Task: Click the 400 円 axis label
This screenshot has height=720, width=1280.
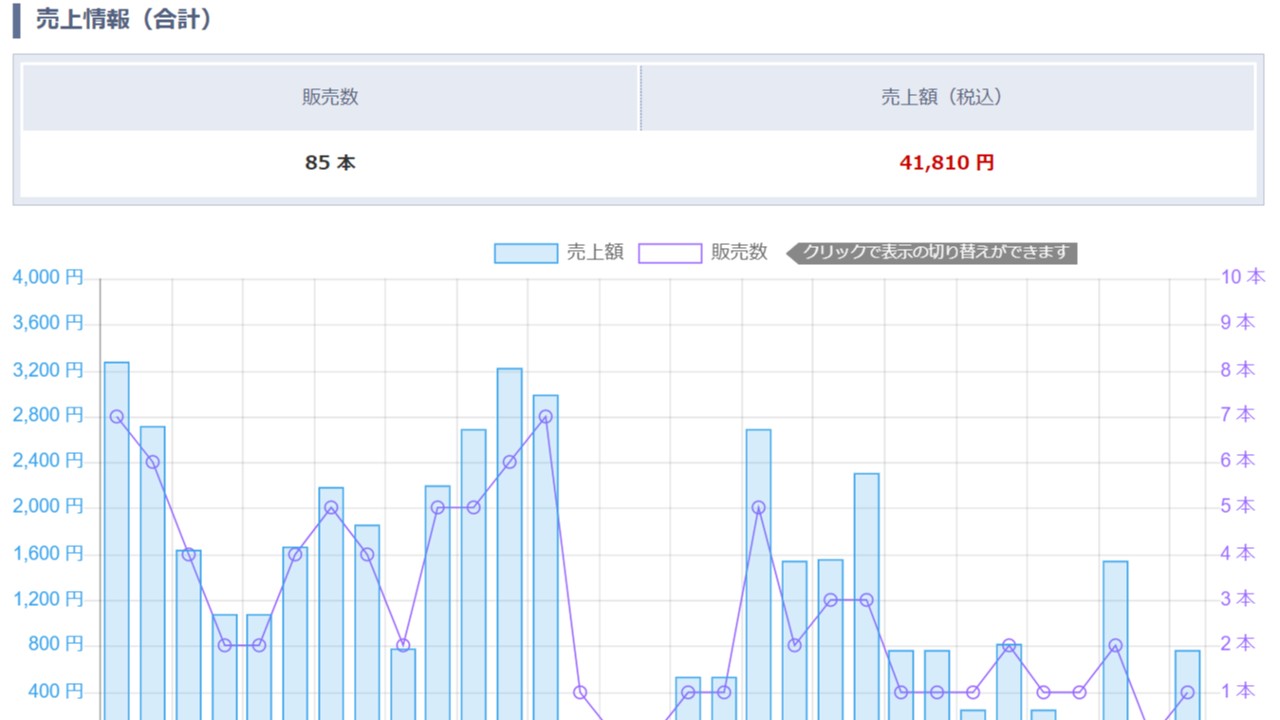Action: pos(55,691)
